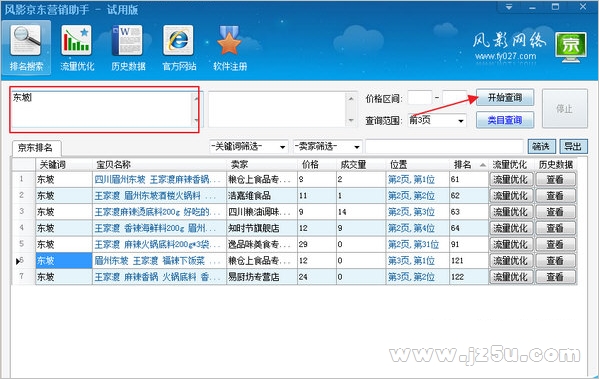599x379 pixels.
Task: Click 查看 button for rank 122 row
Action: tap(555, 277)
